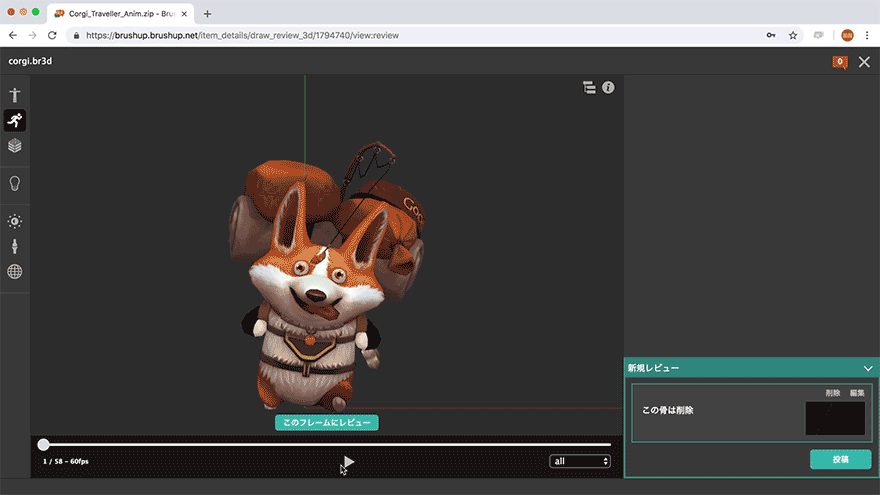
Task: Click the '1 / 58 – 60fps' frame counter
Action: (x=66, y=461)
